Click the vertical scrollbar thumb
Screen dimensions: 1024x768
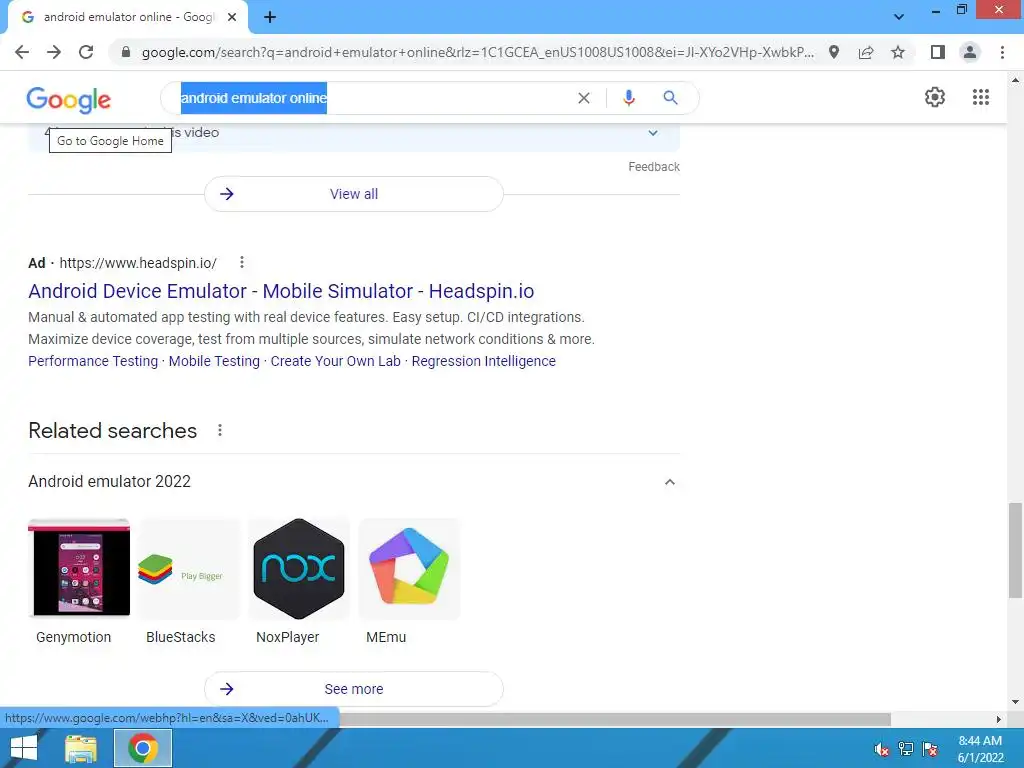(x=1014, y=550)
